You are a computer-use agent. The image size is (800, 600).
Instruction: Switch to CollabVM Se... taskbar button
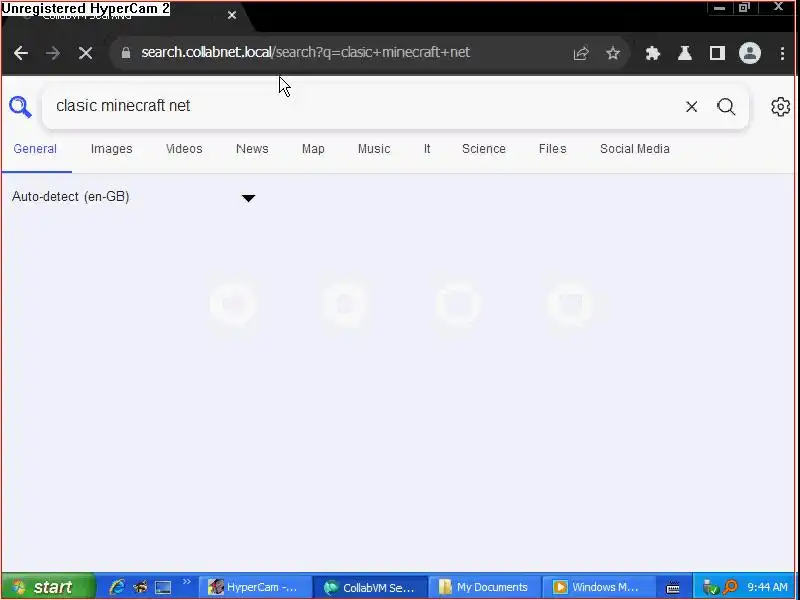point(370,587)
